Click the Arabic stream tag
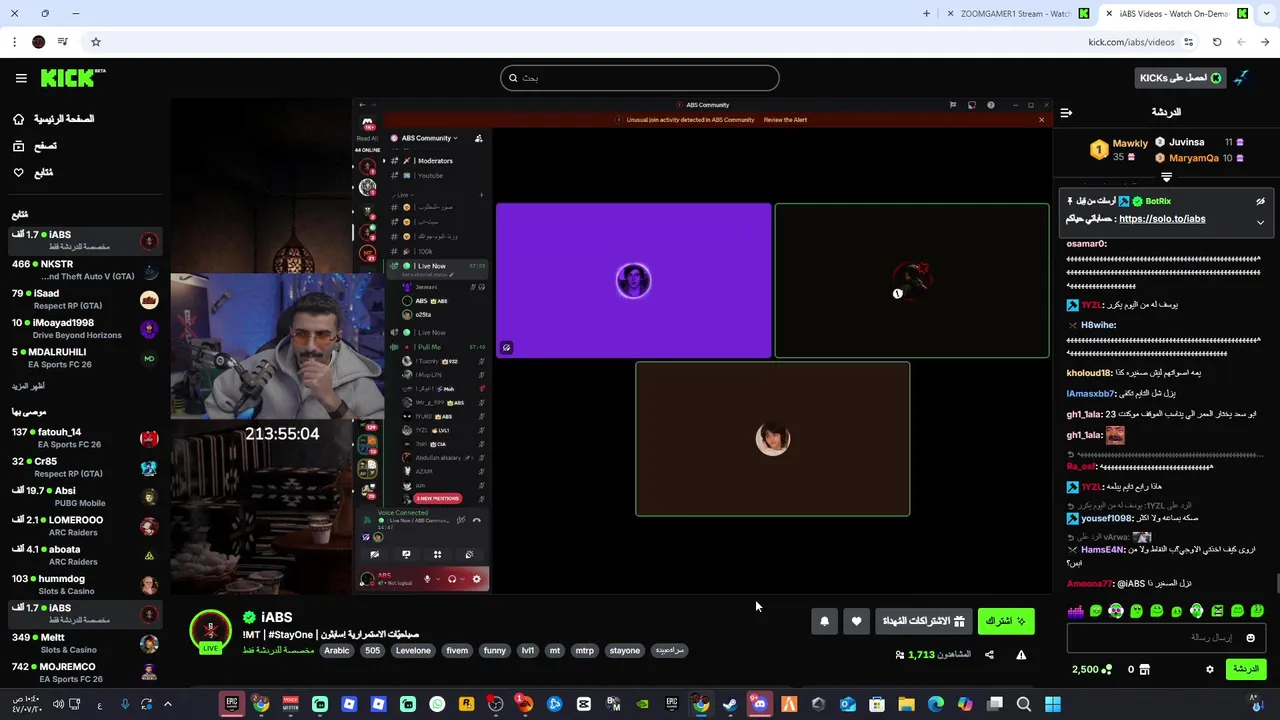Screen dimensions: 1280x720 pyautogui.click(x=337, y=651)
